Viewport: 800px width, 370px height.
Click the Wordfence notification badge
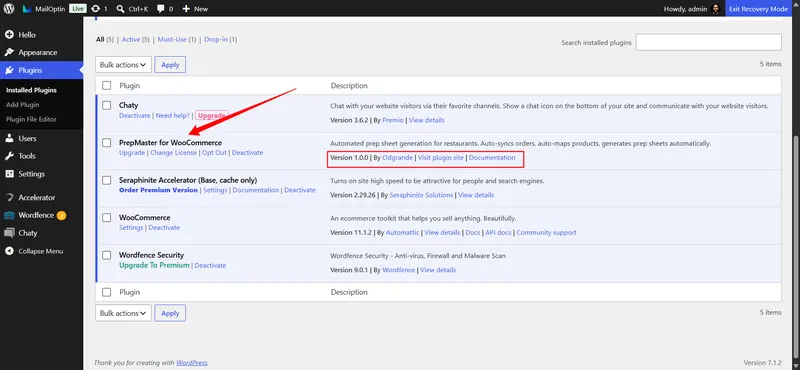[61, 215]
